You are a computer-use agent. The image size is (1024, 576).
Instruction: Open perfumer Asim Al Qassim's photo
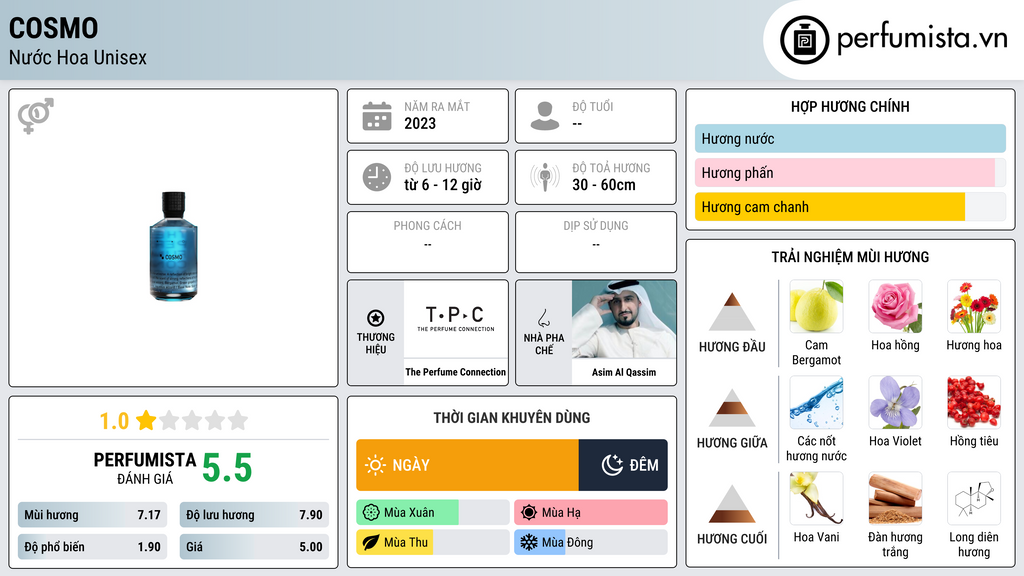click(624, 320)
